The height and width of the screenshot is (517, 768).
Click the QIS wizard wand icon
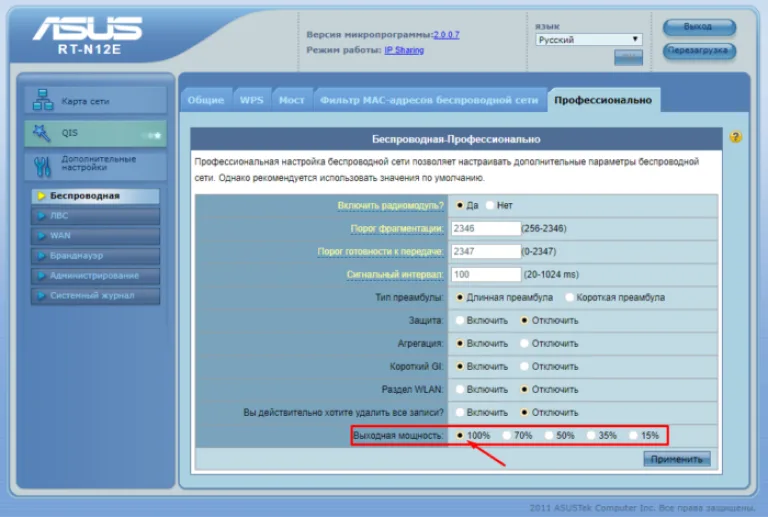[41, 133]
